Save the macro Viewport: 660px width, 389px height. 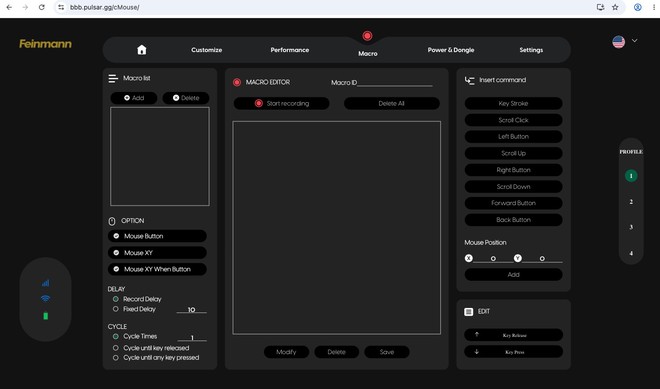click(387, 352)
